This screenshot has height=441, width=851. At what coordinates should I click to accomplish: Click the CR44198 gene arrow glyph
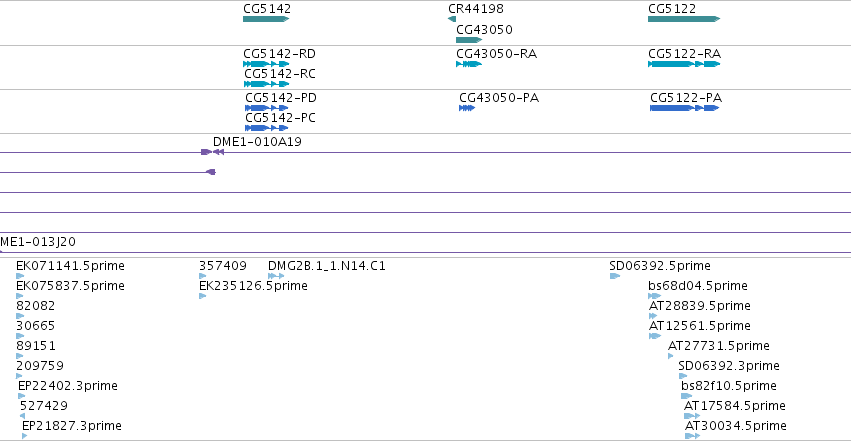(x=452, y=19)
